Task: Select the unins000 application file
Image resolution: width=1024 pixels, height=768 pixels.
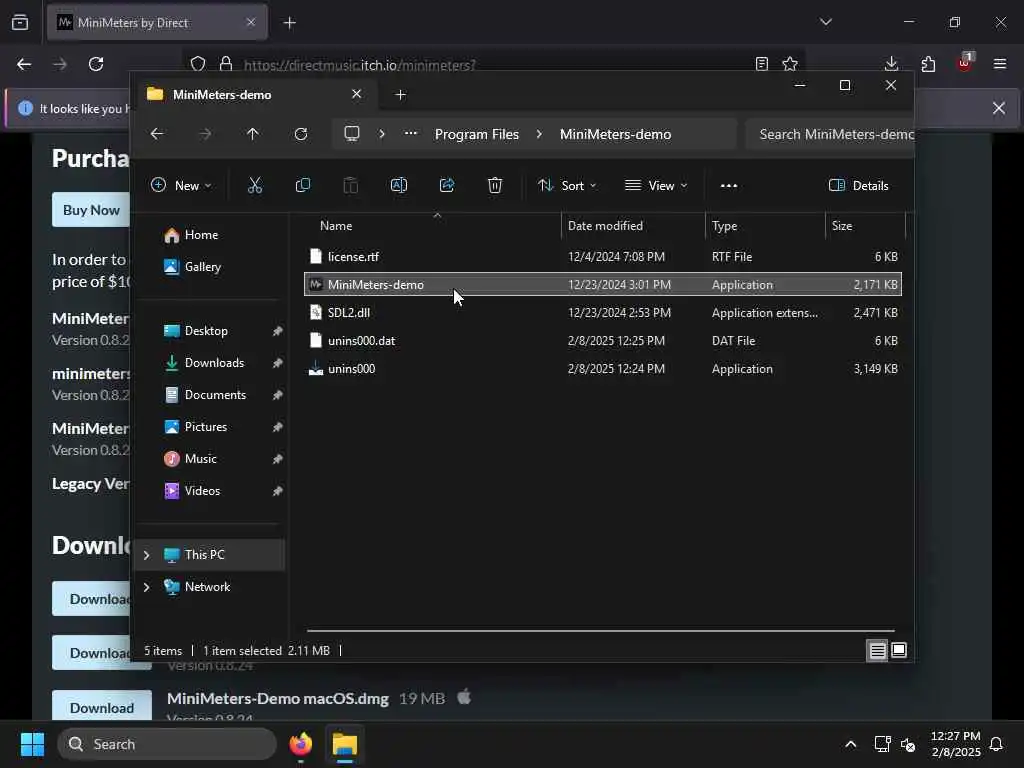Action: pyautogui.click(x=603, y=369)
